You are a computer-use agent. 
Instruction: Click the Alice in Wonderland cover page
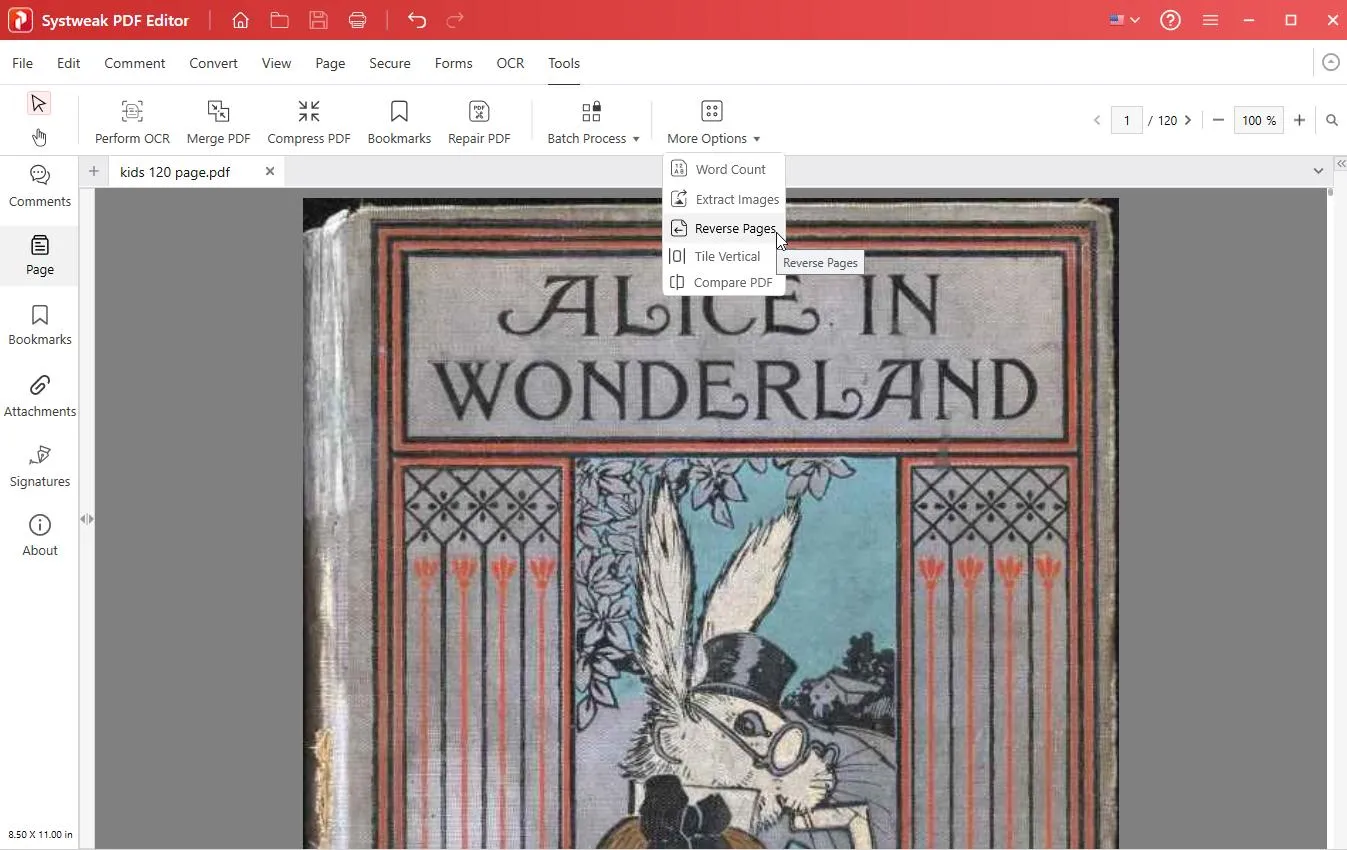click(x=711, y=523)
